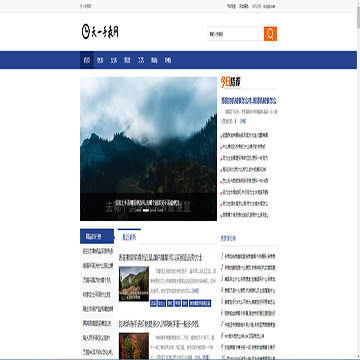Open the white caption text on carousel

(x=148, y=203)
